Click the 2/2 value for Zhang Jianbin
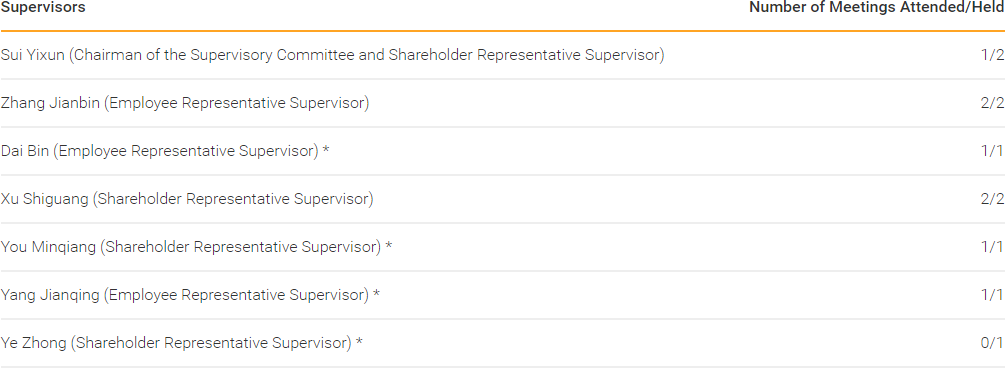The height and width of the screenshot is (368, 1005). (992, 103)
